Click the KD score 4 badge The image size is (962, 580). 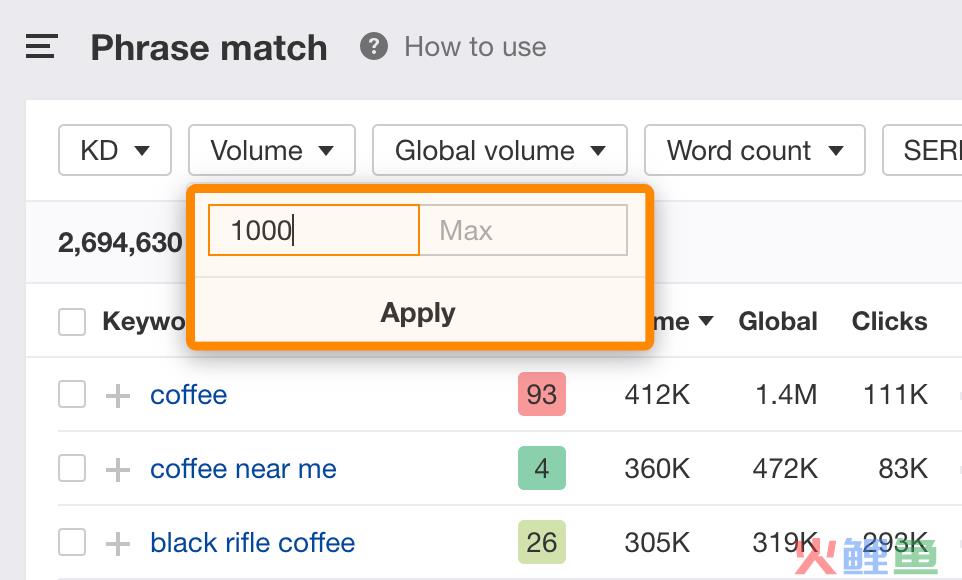[542, 468]
